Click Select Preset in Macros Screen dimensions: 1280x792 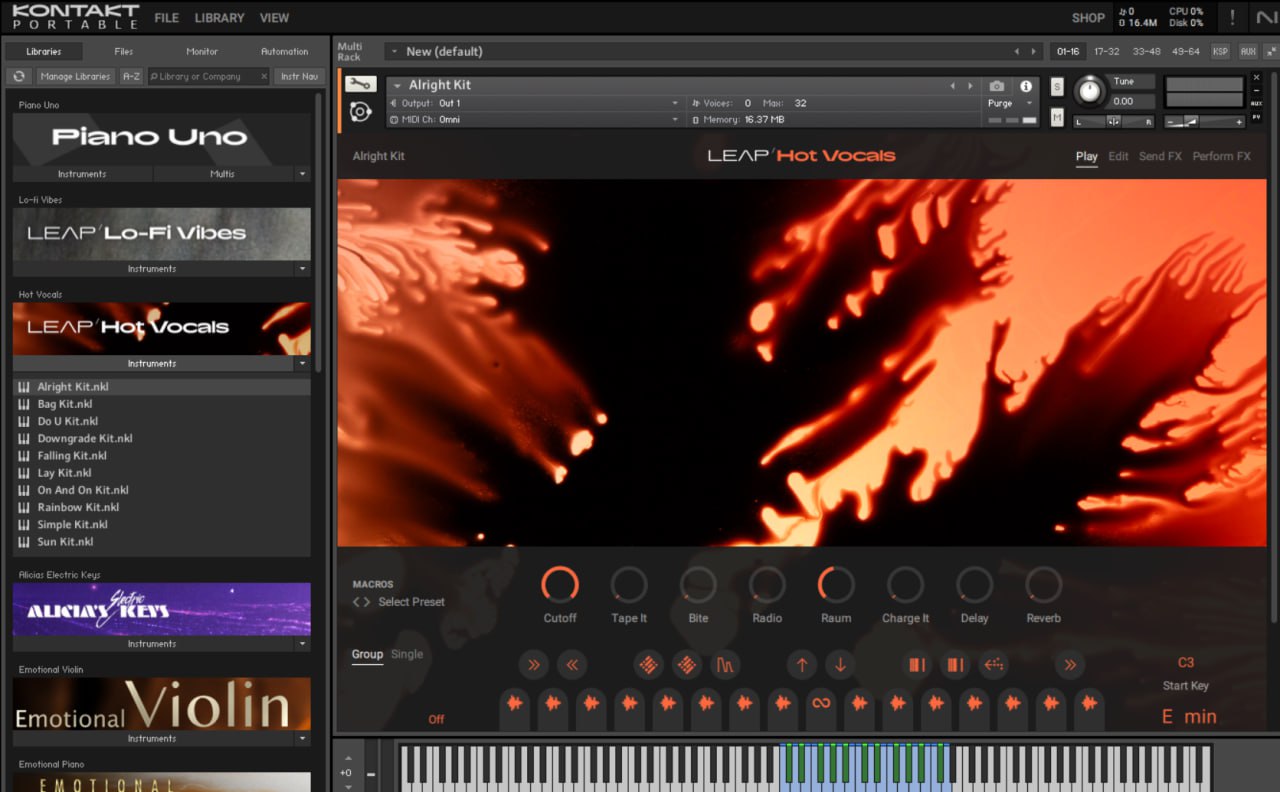pos(411,602)
